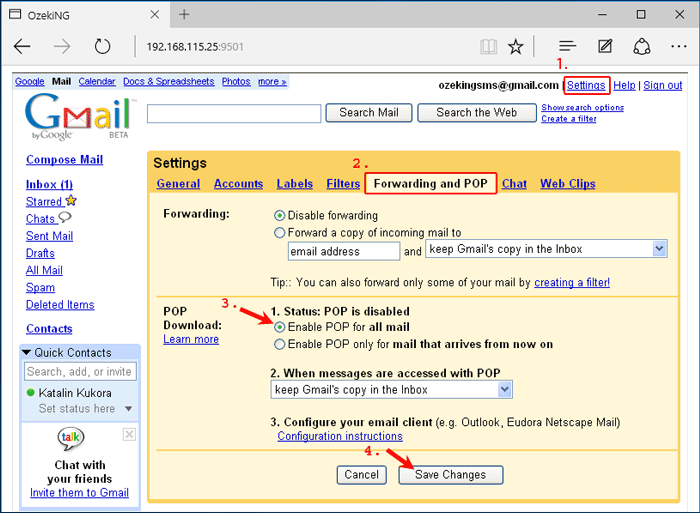Viewport: 700px width, 513px height.
Task: Click Show search options link
Action: (x=582, y=108)
